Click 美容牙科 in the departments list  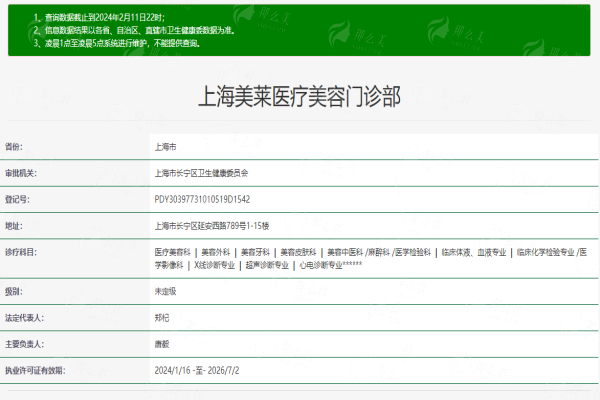(x=255, y=252)
